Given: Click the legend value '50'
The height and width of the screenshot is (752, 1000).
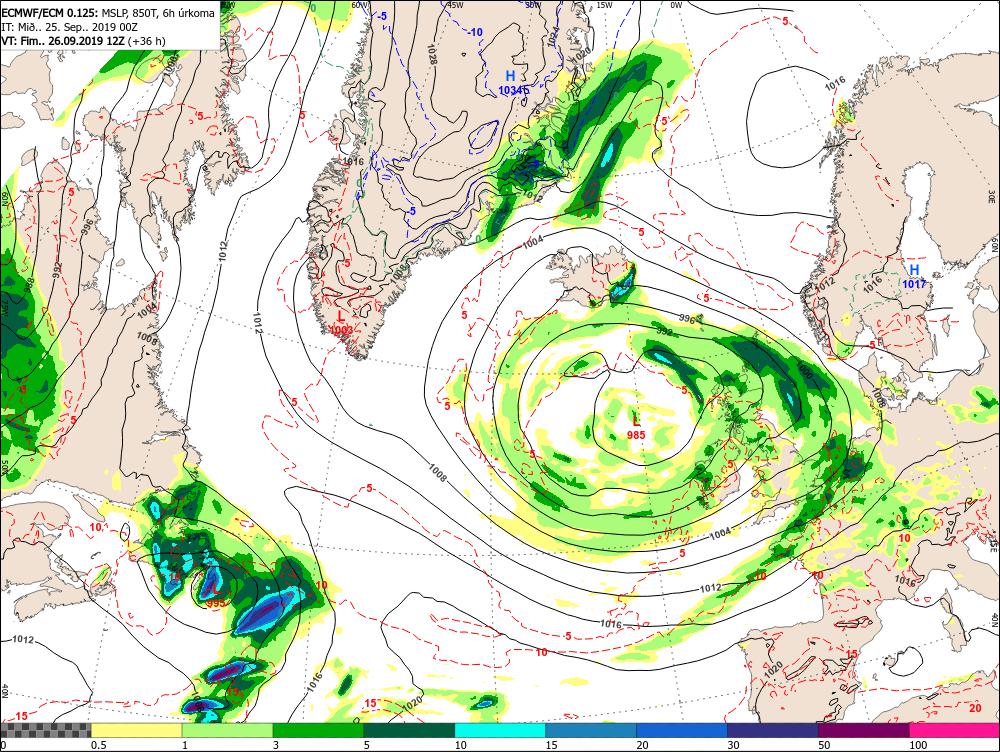Looking at the screenshot, I should tap(824, 745).
